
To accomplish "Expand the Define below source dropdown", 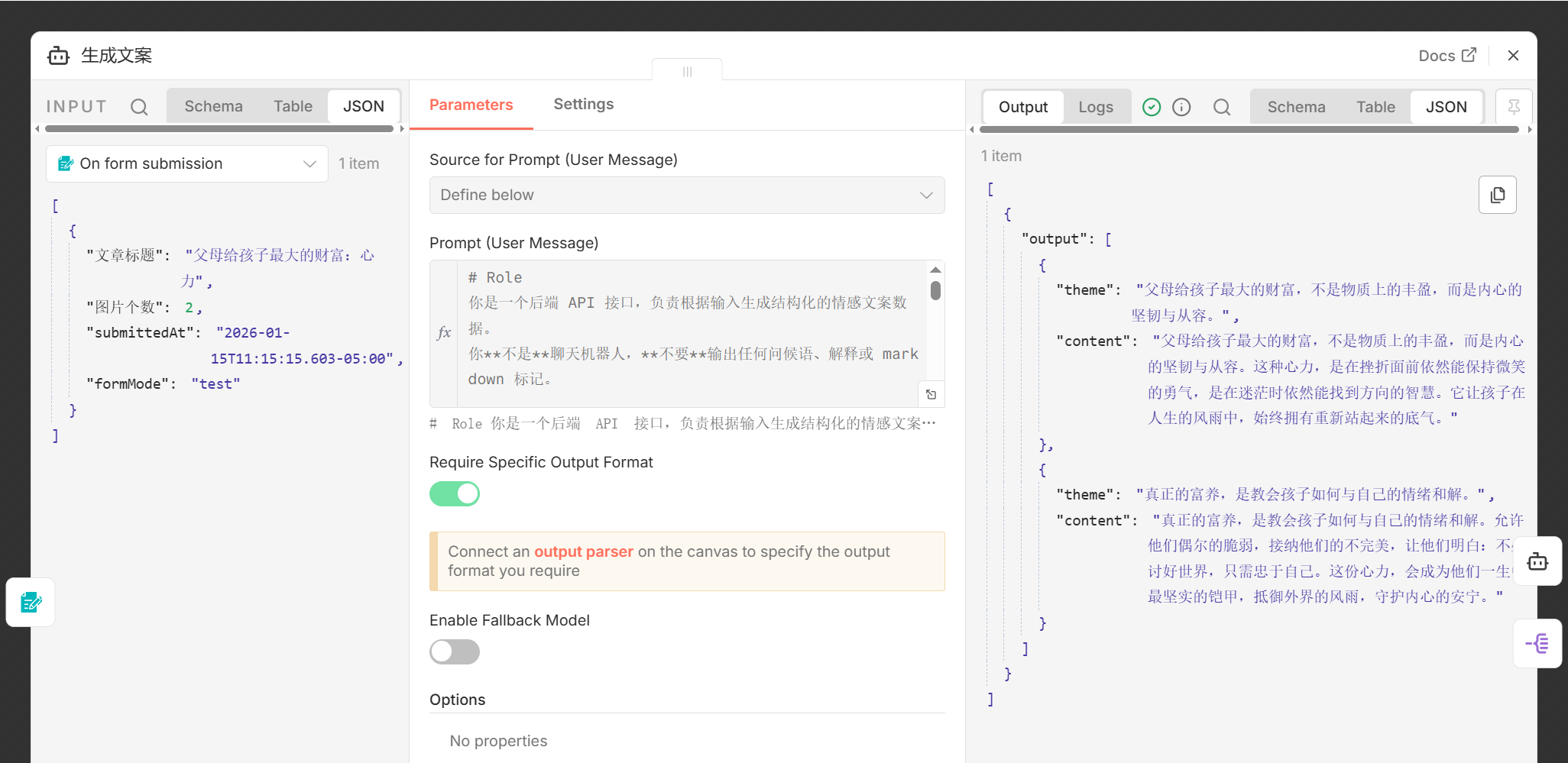I will 687,195.
